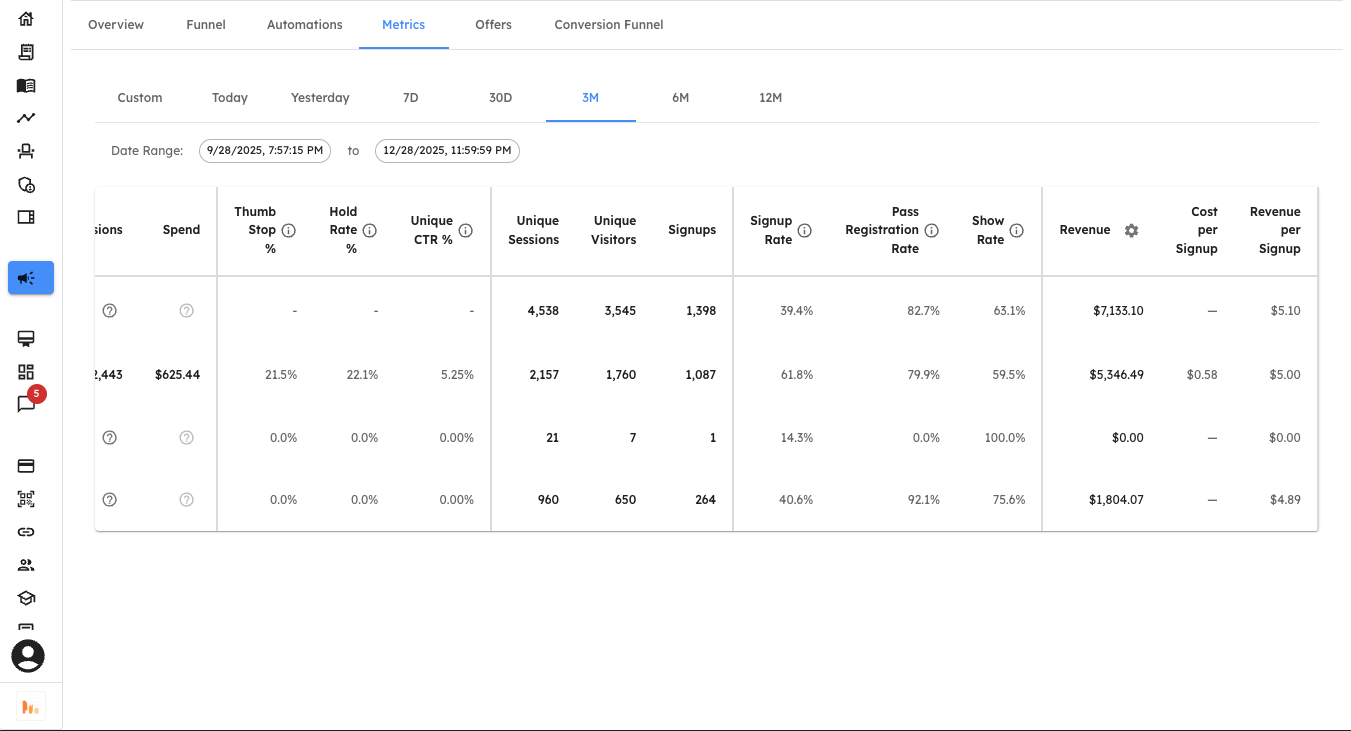Click the info icon beside Signup Rate
The width and height of the screenshot is (1351, 731).
click(x=806, y=229)
